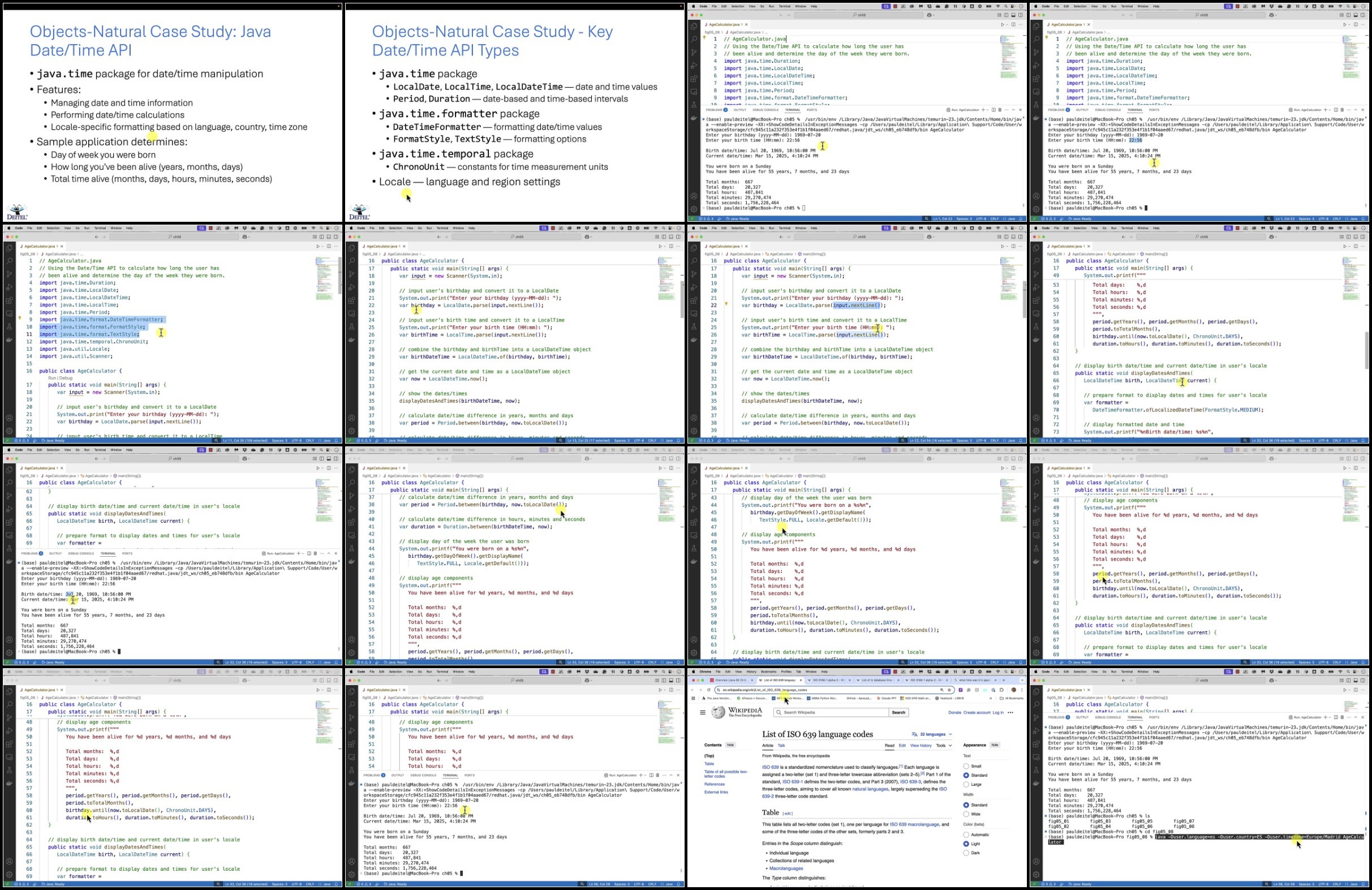
Task: Switch to DEBUG CONSOLE tab in the 'ls' output frame
Action: click(x=1108, y=717)
